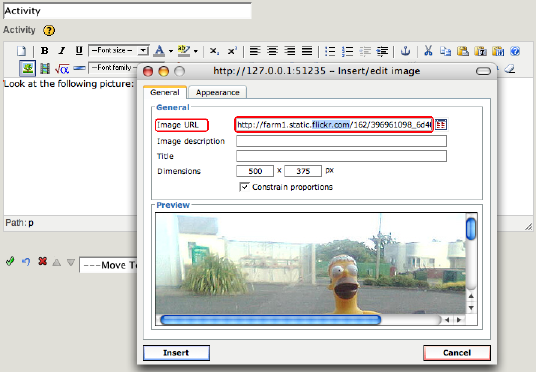Insert an ordered numbered list
536x372 pixels.
click(x=347, y=51)
